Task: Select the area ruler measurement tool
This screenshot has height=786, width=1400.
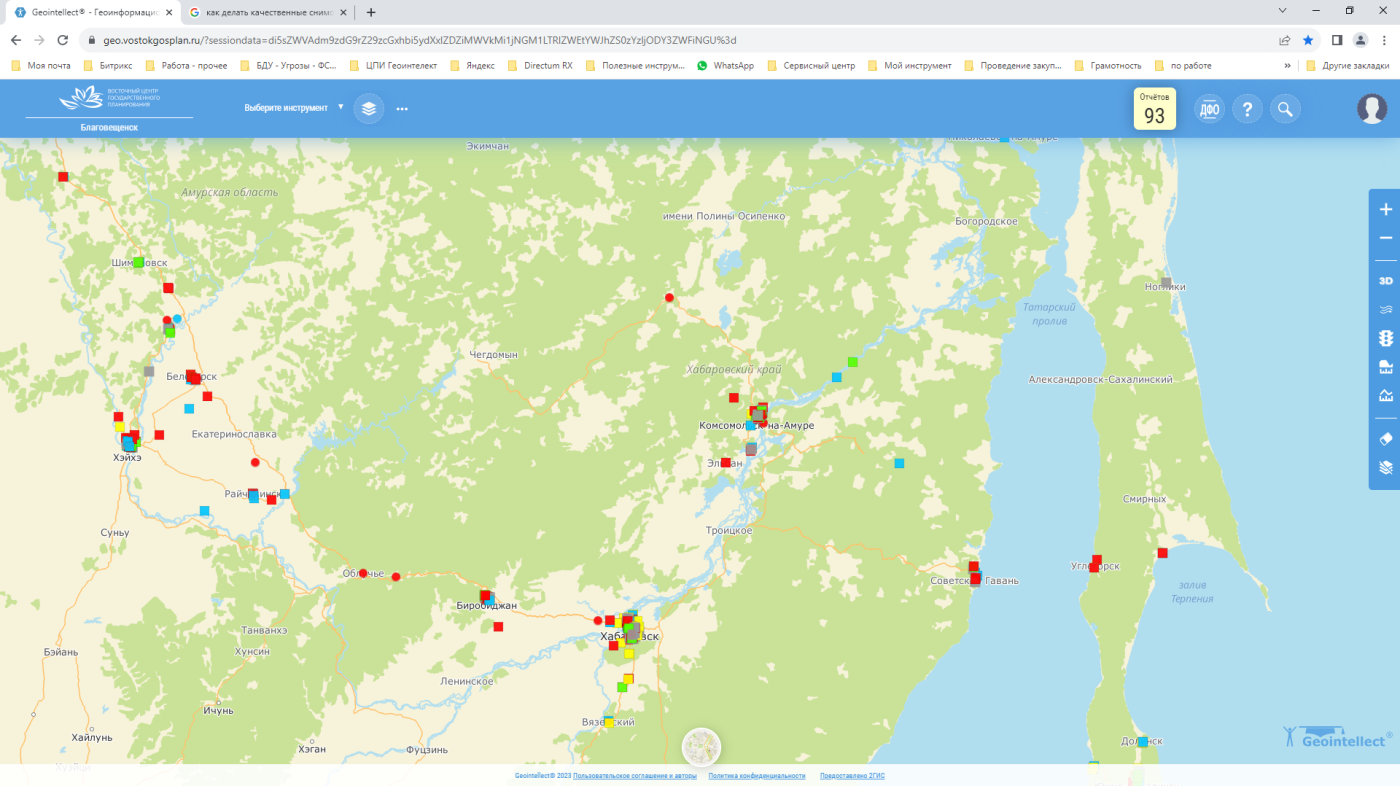Action: click(1385, 366)
